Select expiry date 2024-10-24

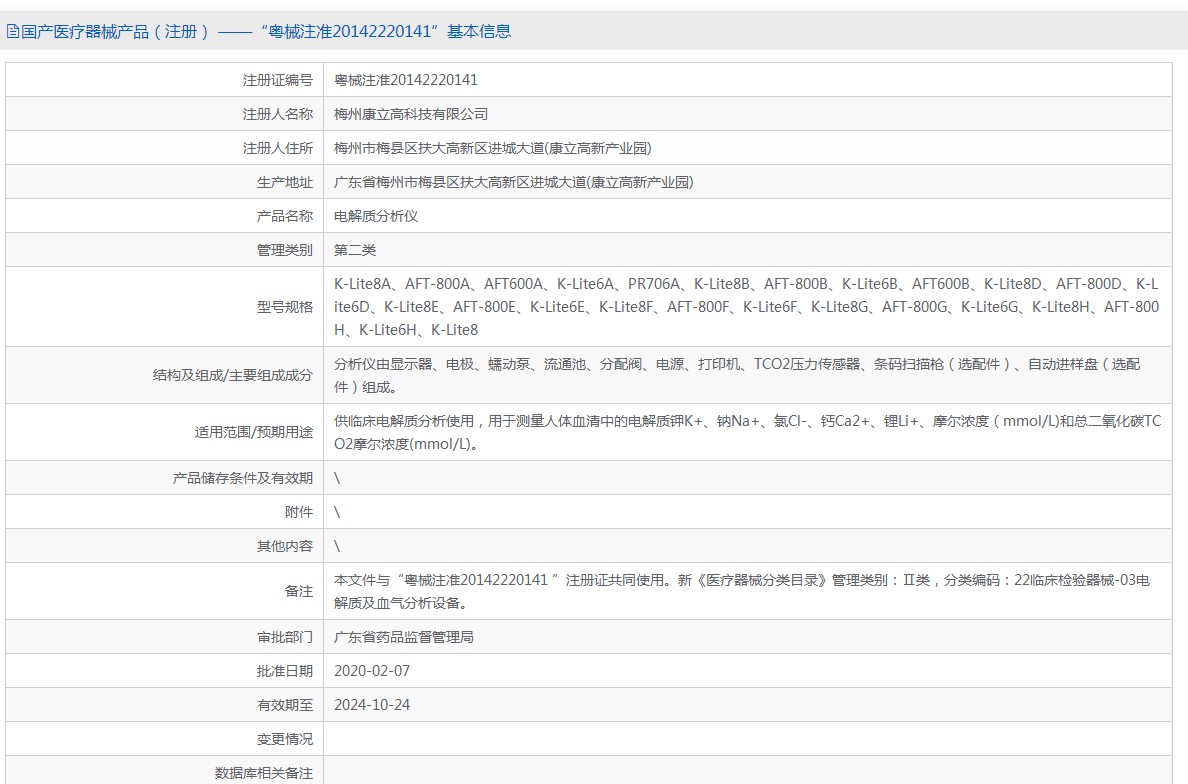point(372,705)
